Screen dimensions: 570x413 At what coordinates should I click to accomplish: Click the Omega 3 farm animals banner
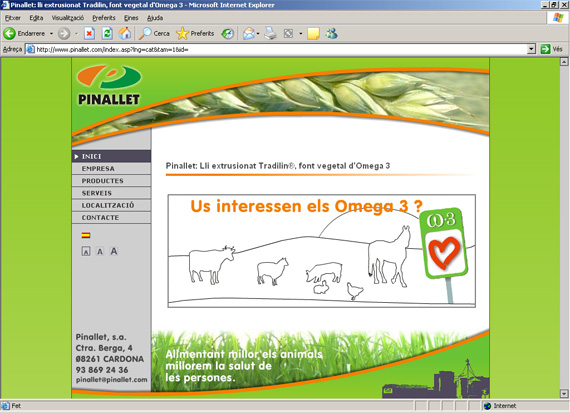pos(321,251)
